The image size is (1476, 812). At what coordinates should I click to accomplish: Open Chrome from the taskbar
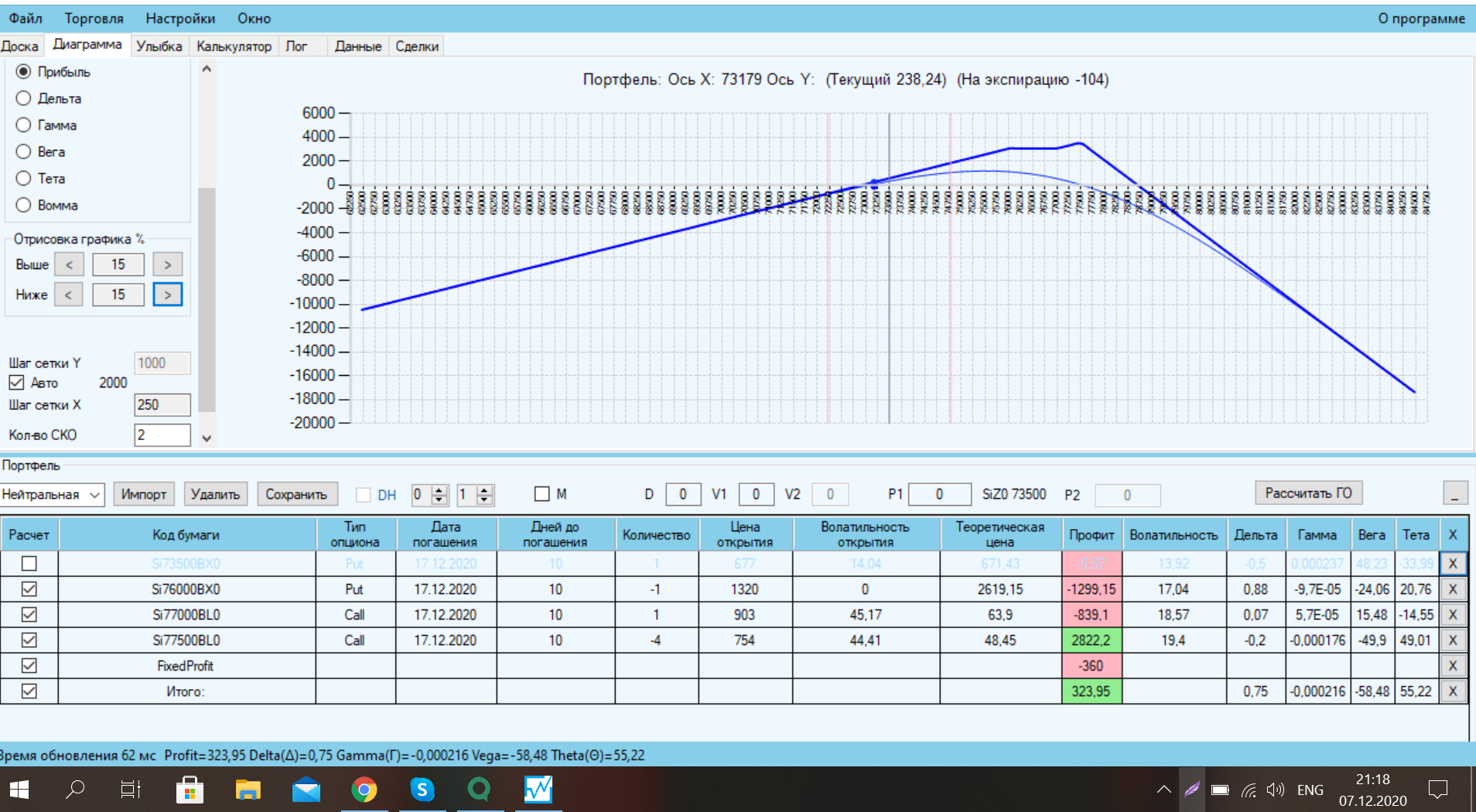pyautogui.click(x=364, y=790)
